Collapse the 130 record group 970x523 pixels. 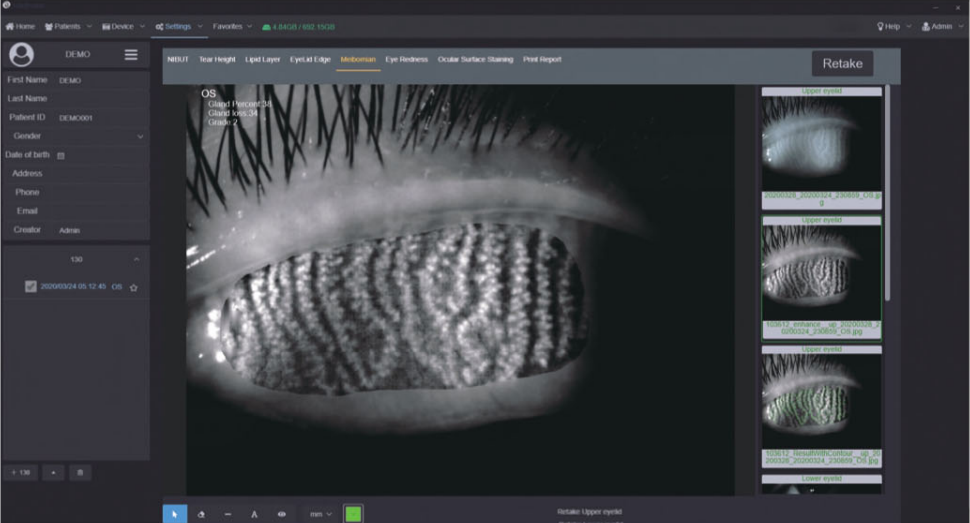(x=136, y=259)
